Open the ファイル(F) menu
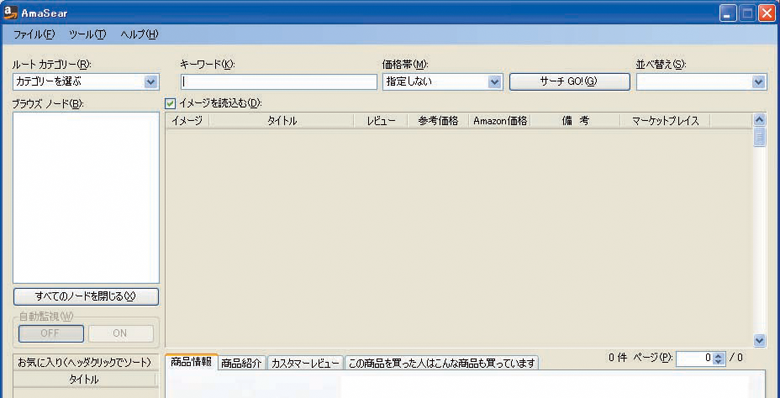Screen dimensions: 780x398 click(x=34, y=35)
